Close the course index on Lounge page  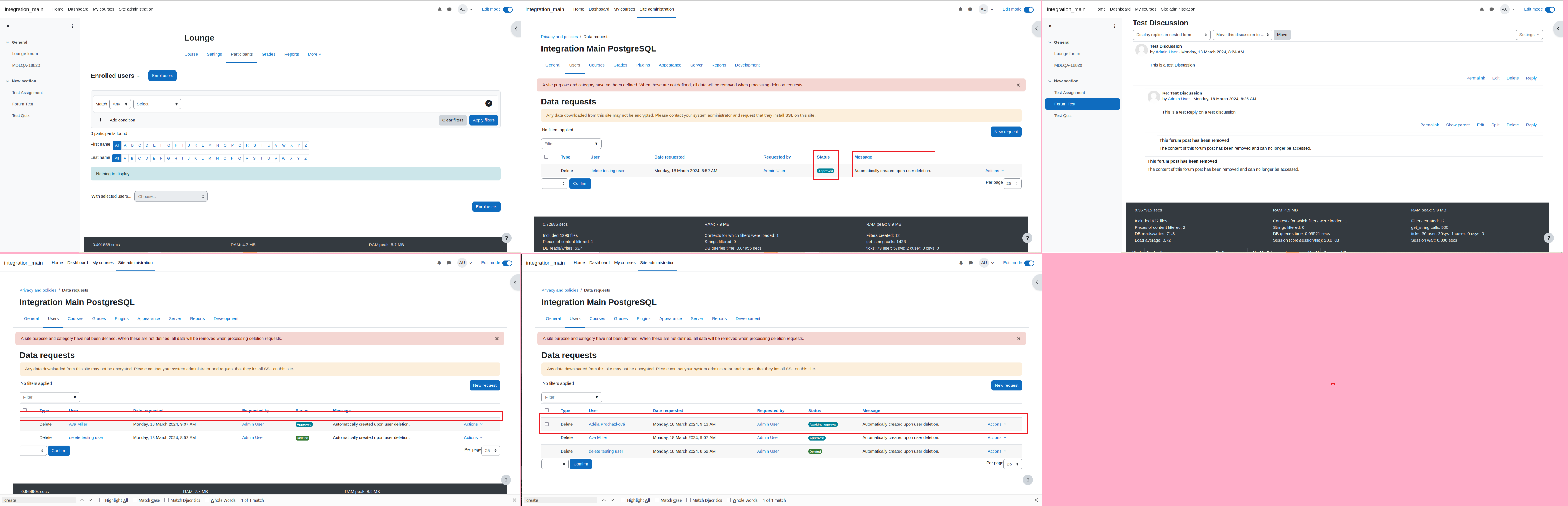point(8,26)
